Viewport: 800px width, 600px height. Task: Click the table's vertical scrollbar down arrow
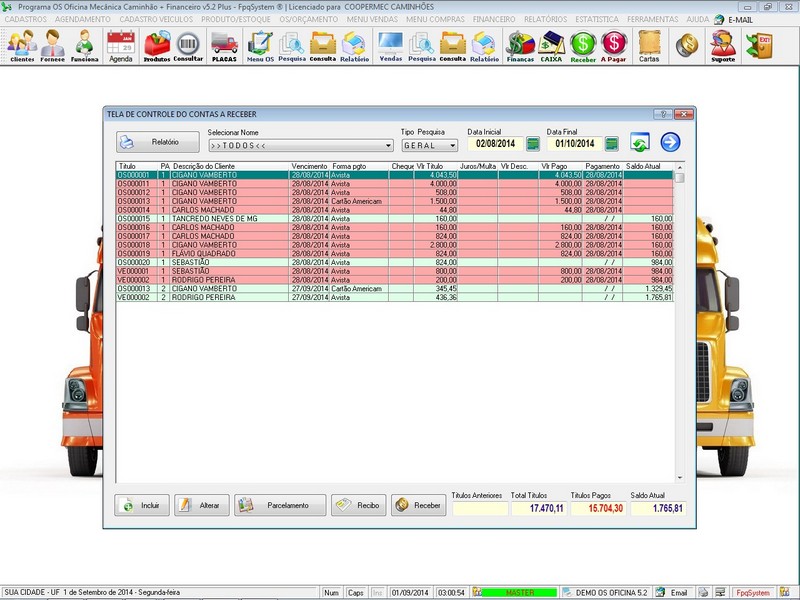coord(680,478)
